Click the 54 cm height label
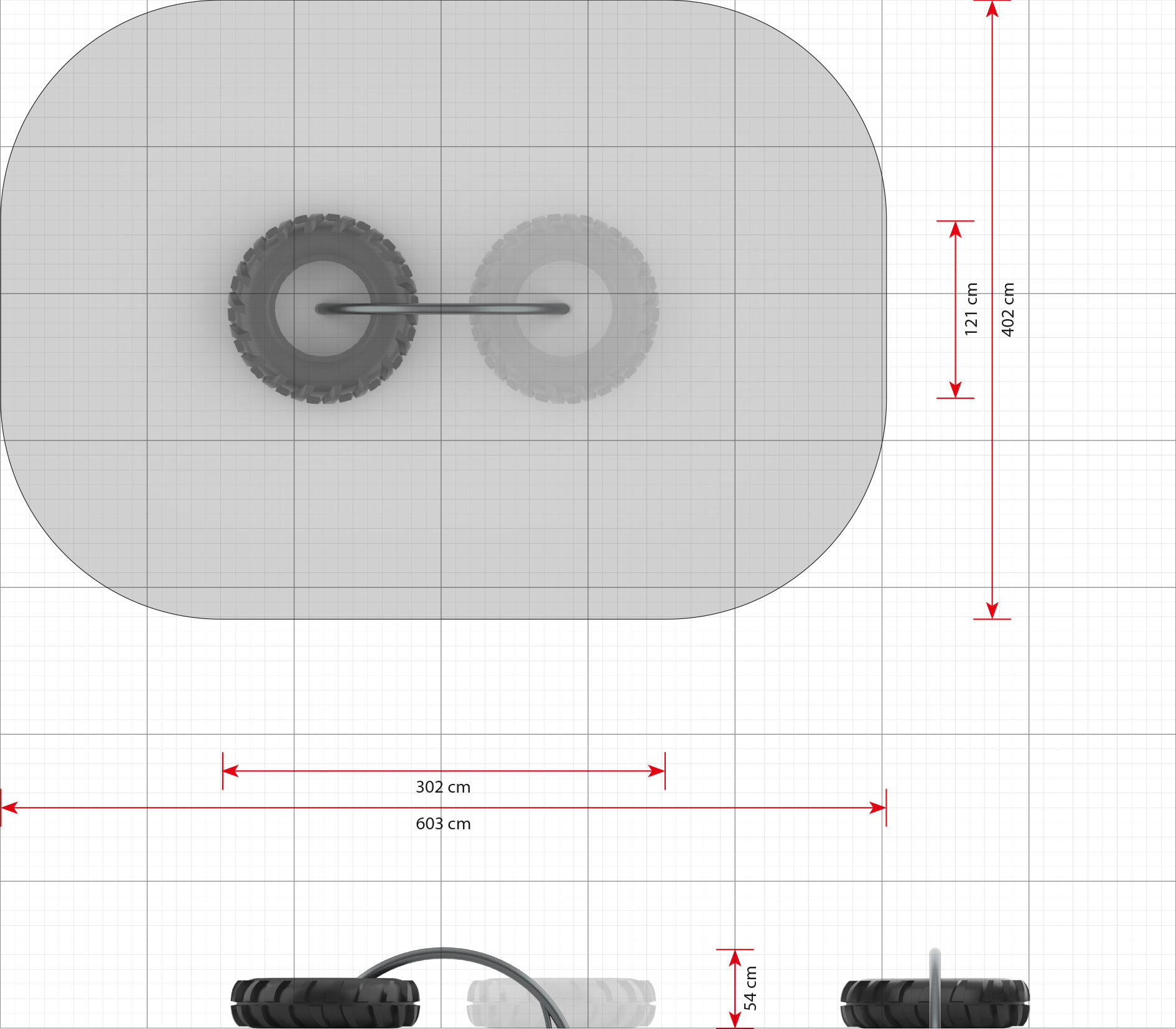 (750, 988)
